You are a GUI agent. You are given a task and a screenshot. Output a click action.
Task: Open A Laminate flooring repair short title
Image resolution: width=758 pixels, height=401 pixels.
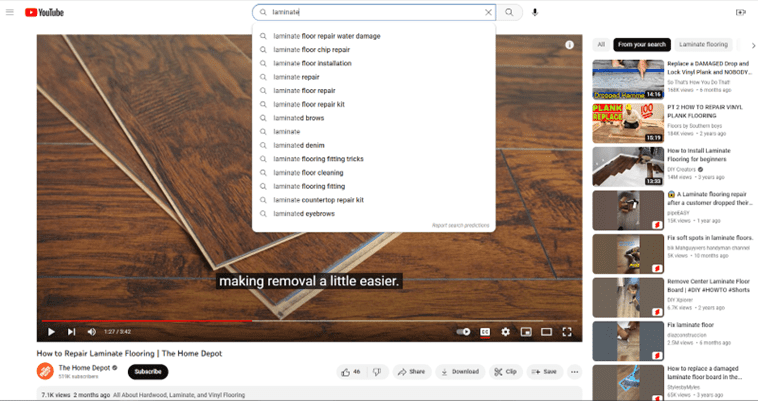tap(710, 198)
